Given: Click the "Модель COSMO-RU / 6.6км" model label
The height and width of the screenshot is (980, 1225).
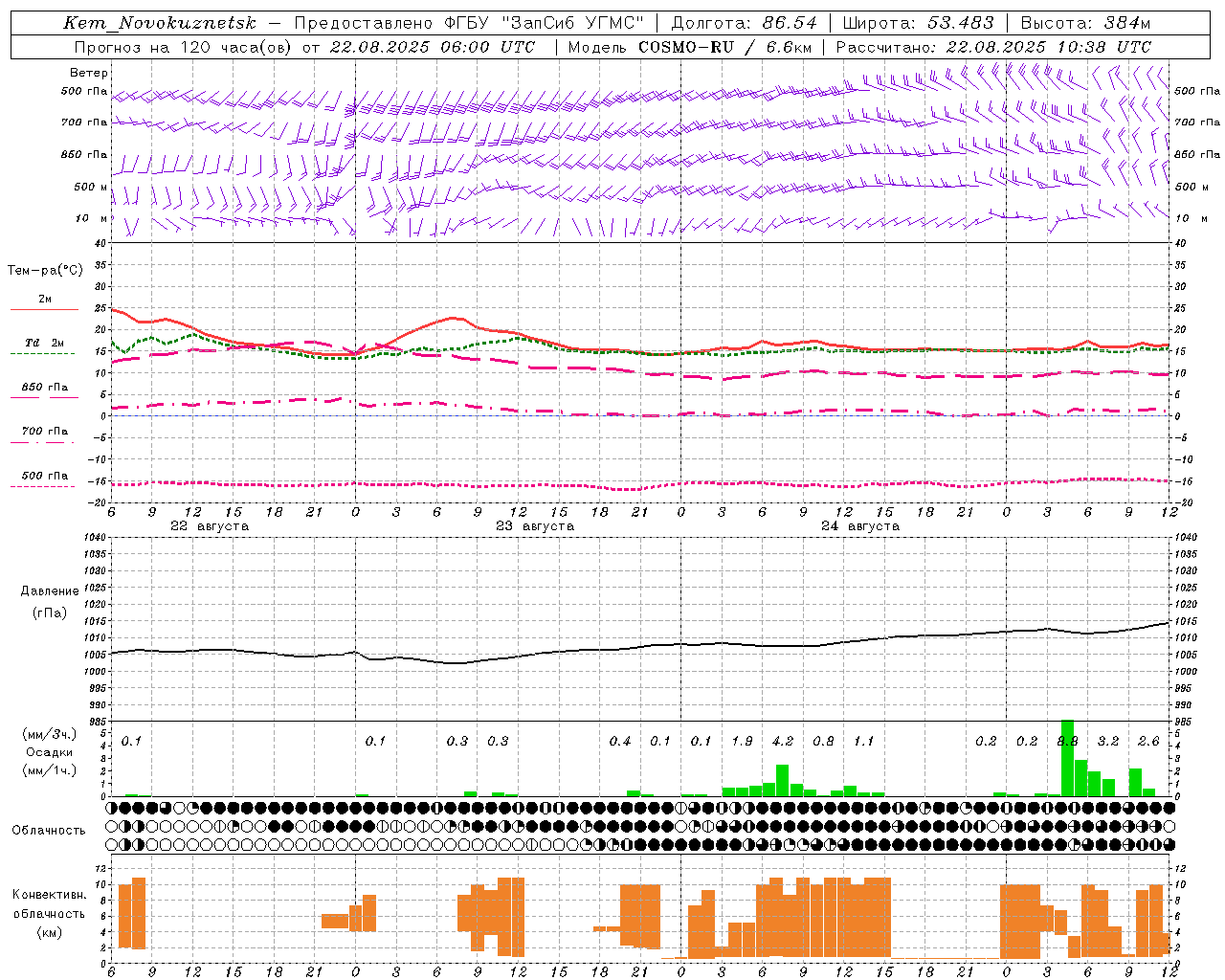Looking at the screenshot, I should 690,47.
